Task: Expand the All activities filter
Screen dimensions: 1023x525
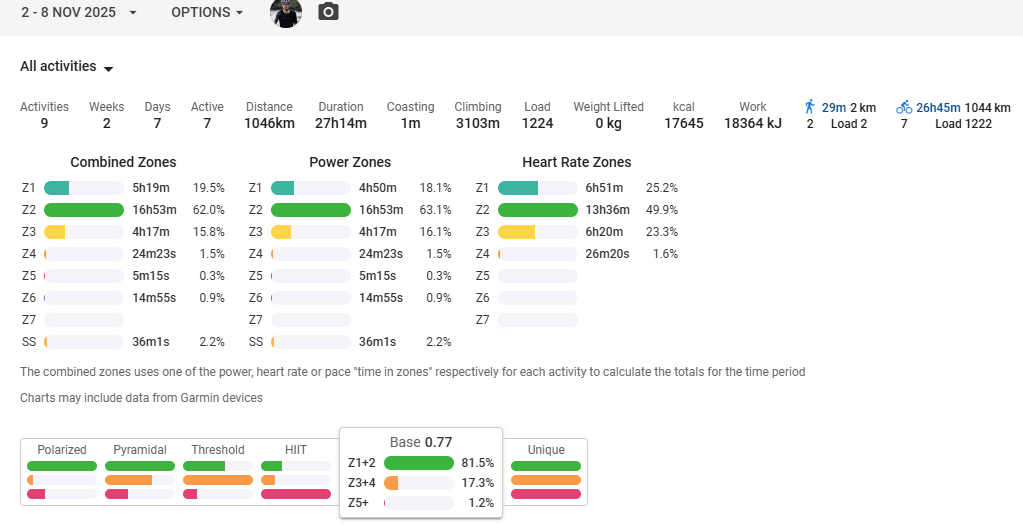Action: pyautogui.click(x=67, y=67)
